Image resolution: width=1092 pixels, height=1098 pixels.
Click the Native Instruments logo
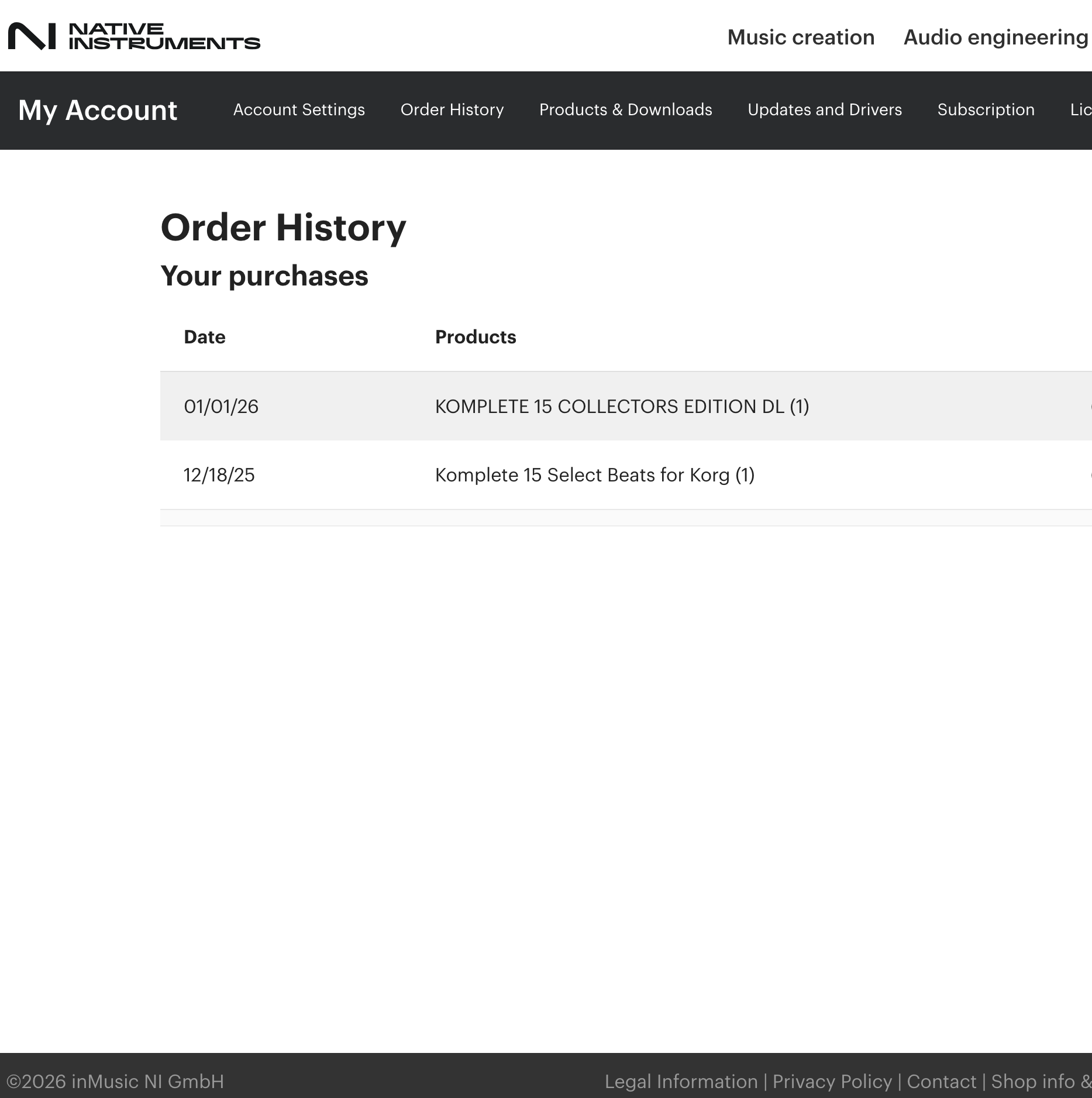click(134, 36)
